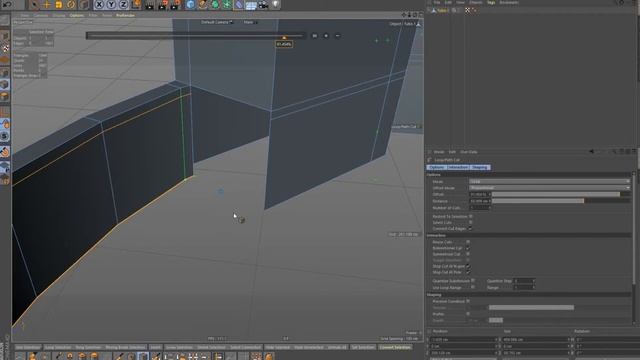The height and width of the screenshot is (360, 640).
Task: Open the viewport Filter menu
Action: (x=93, y=16)
